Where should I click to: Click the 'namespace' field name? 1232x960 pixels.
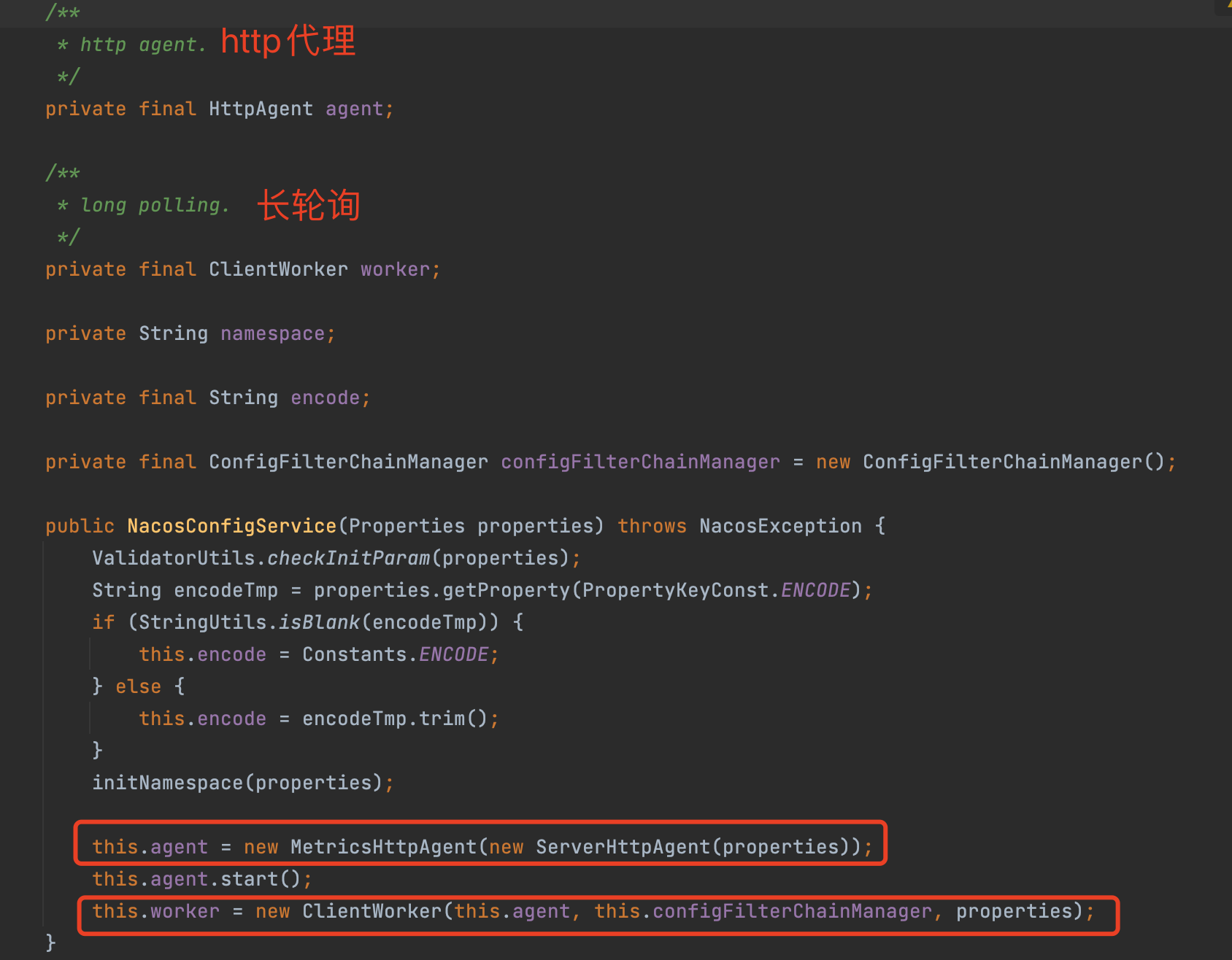272,333
